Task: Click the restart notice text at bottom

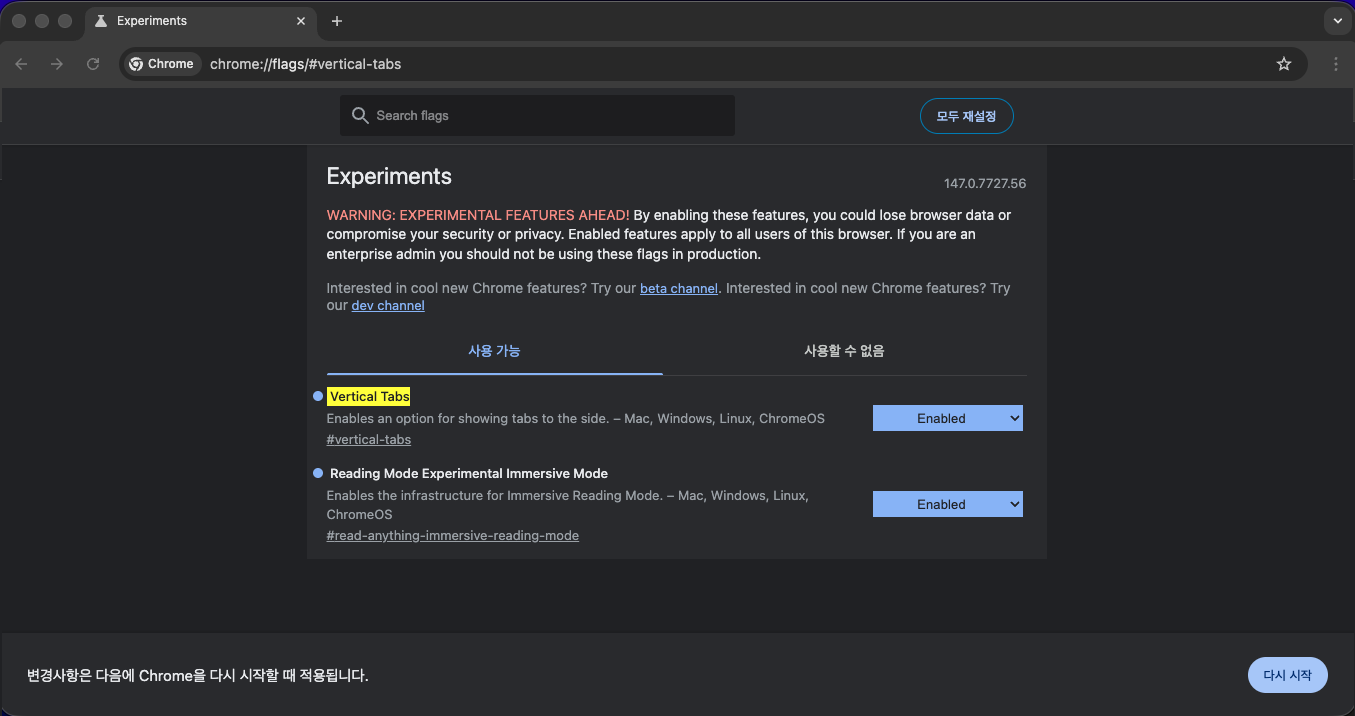Action: click(x=198, y=676)
